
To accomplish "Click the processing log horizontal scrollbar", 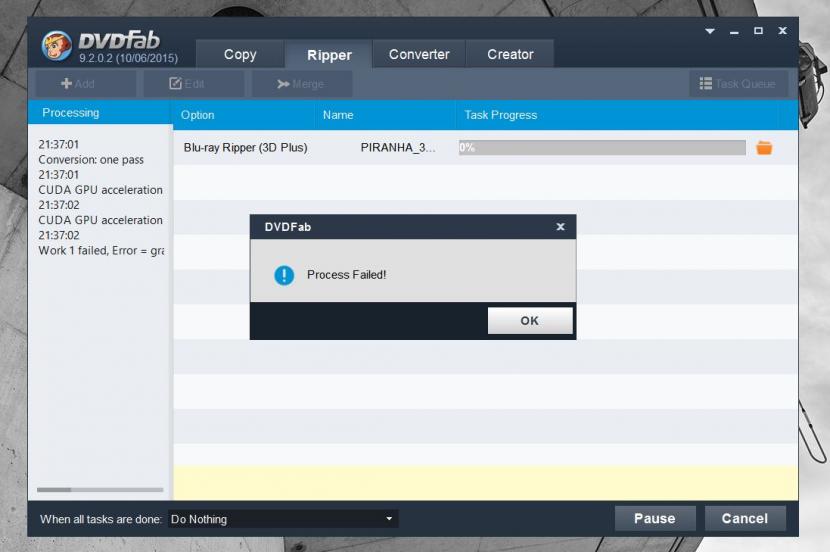I will click(100, 490).
